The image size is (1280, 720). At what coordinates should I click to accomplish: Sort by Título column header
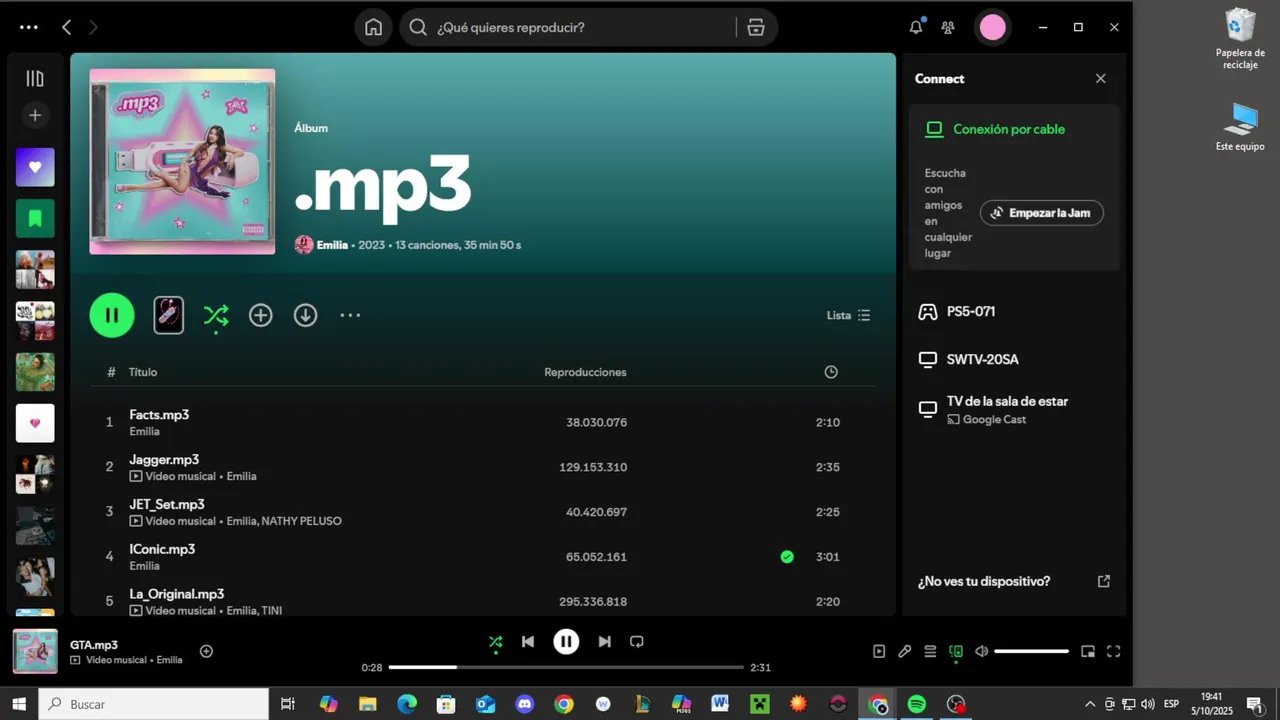(143, 372)
